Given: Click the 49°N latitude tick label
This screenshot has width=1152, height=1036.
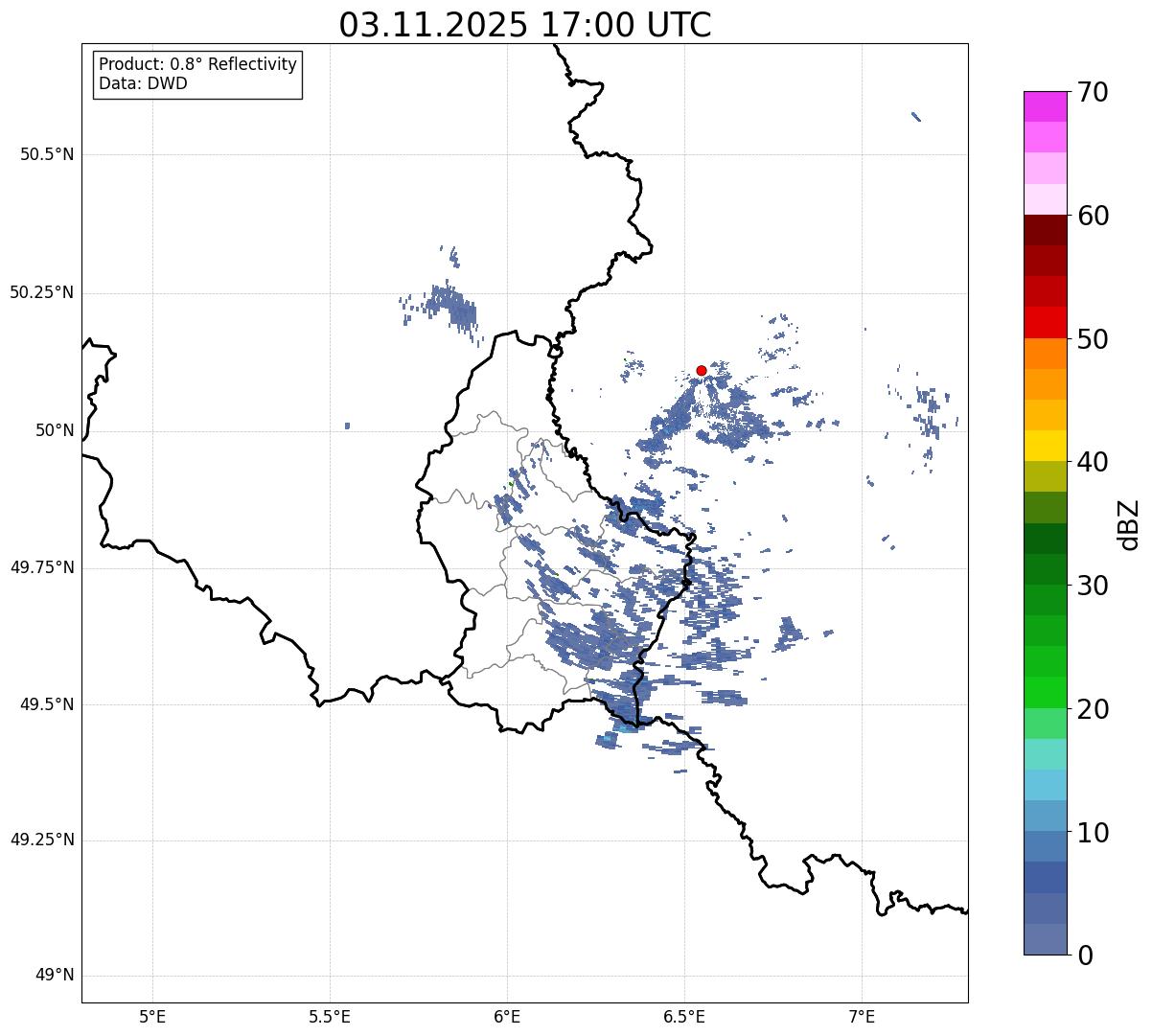Looking at the screenshot, I should click(x=53, y=976).
